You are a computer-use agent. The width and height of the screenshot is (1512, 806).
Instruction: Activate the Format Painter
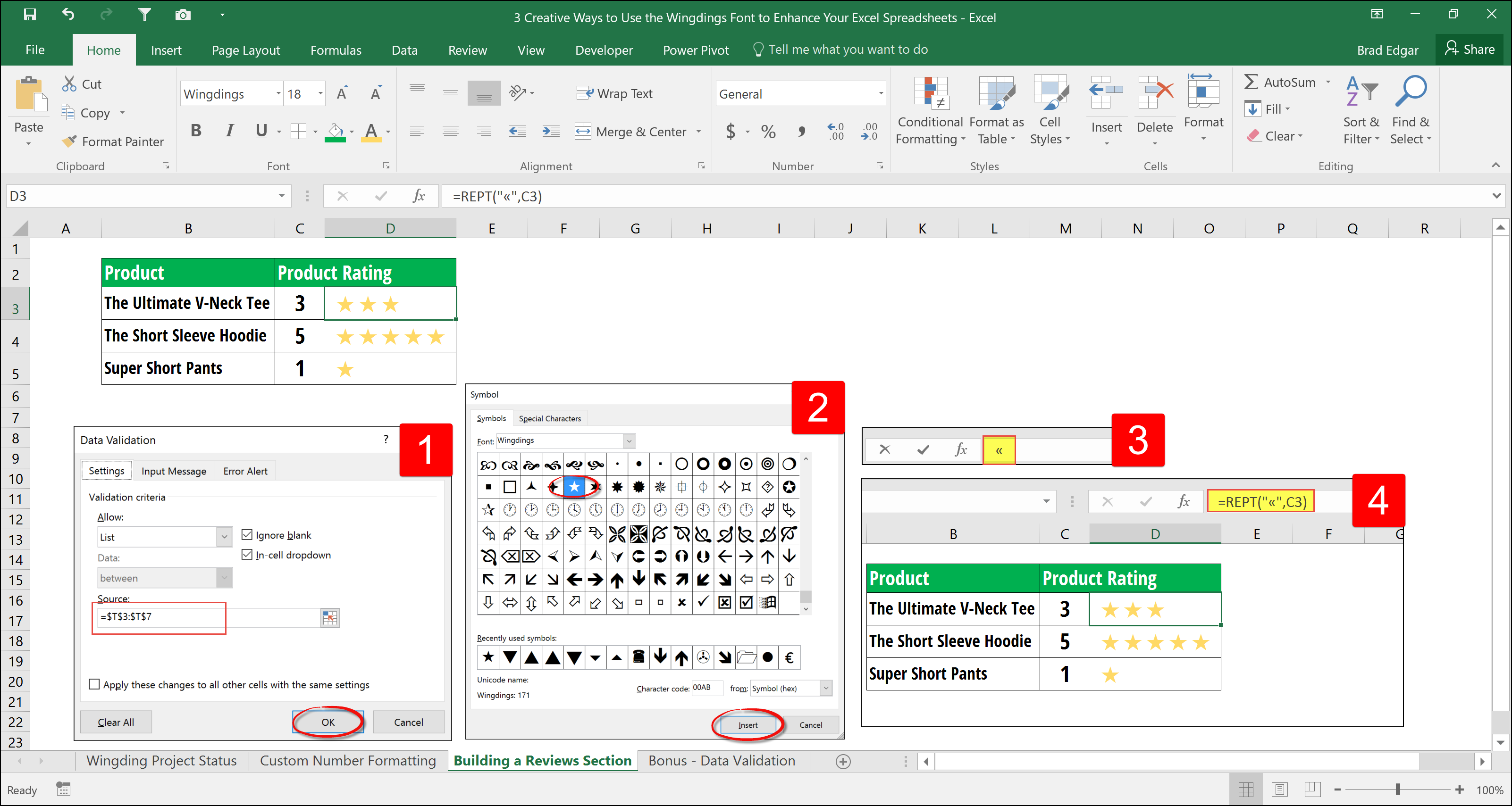click(x=113, y=141)
